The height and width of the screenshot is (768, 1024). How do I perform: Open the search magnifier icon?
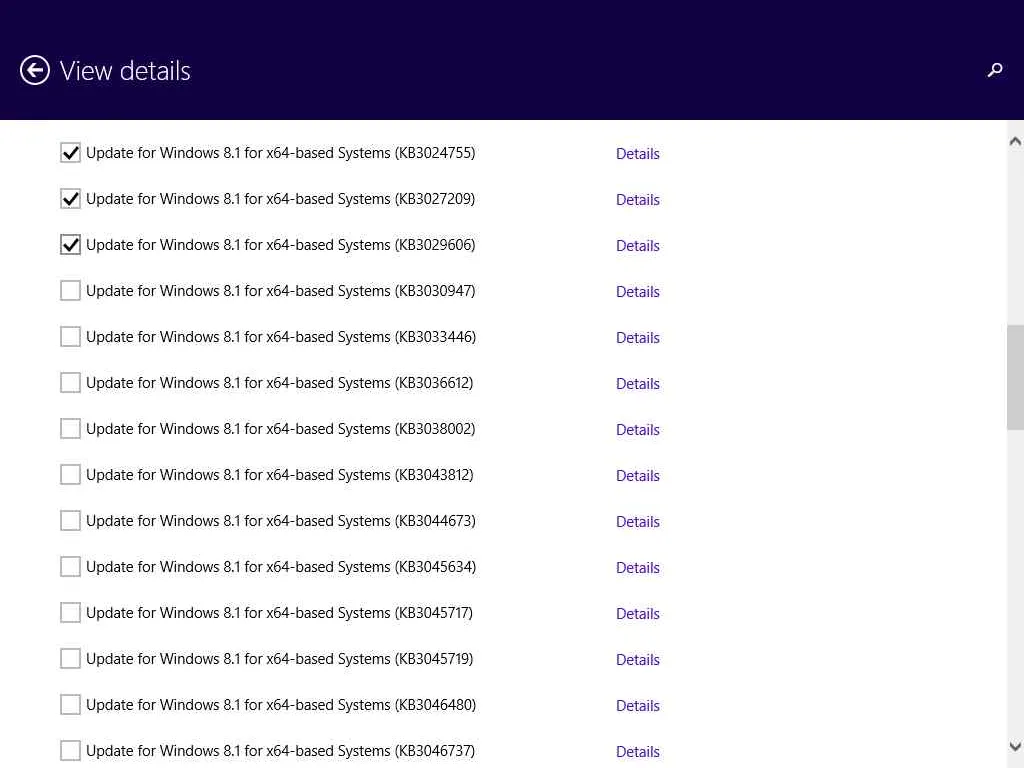[994, 70]
